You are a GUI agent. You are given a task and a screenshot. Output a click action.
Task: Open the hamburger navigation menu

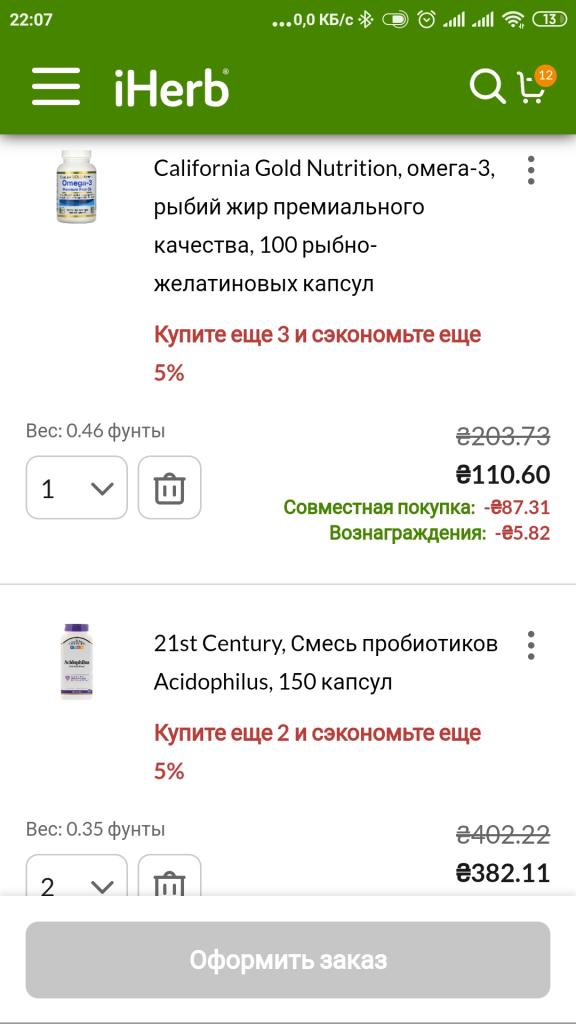click(56, 86)
